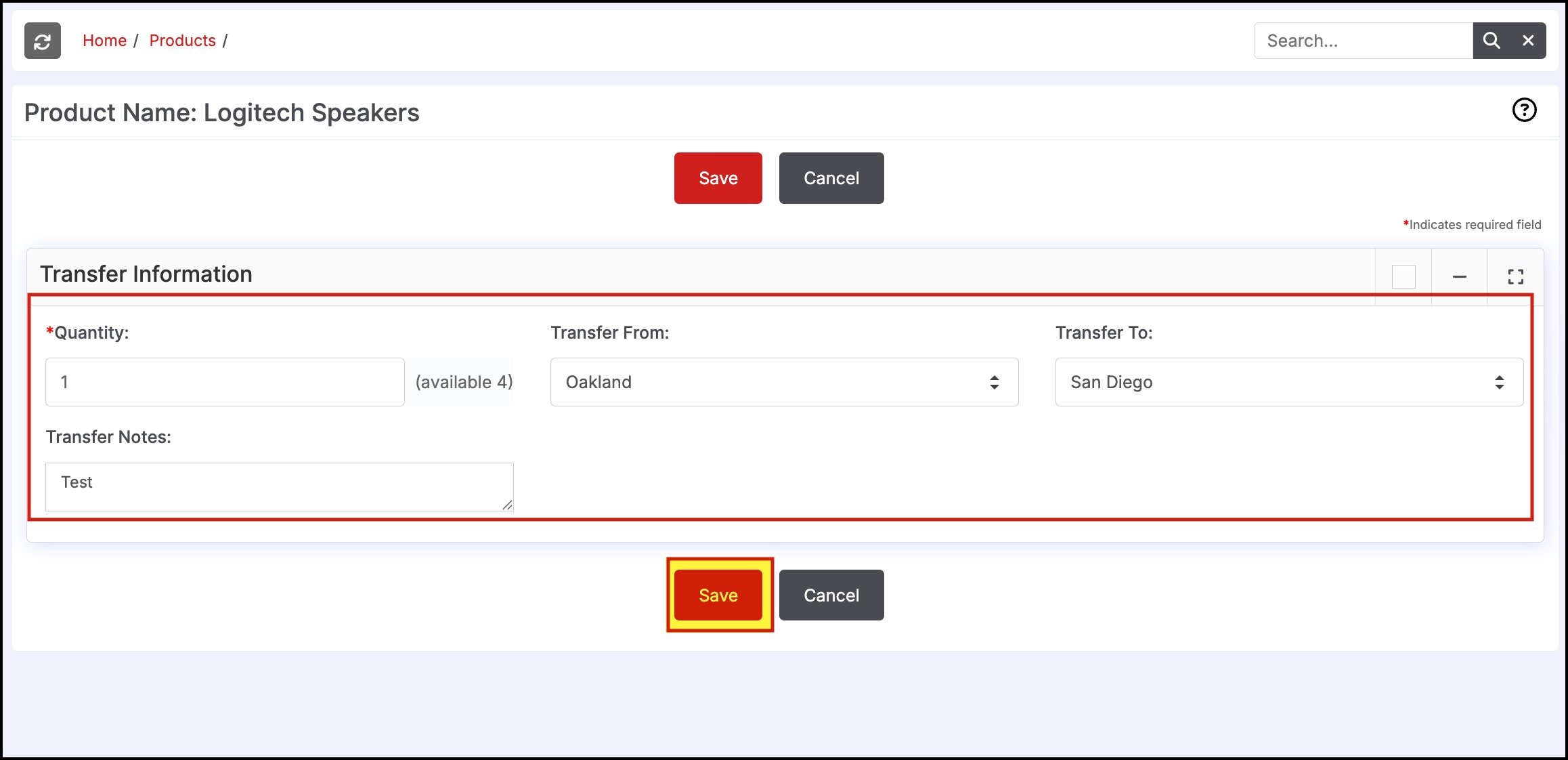Collapse Transfer Information panel with minus icon
This screenshot has height=760, width=1568.
pyautogui.click(x=1460, y=276)
